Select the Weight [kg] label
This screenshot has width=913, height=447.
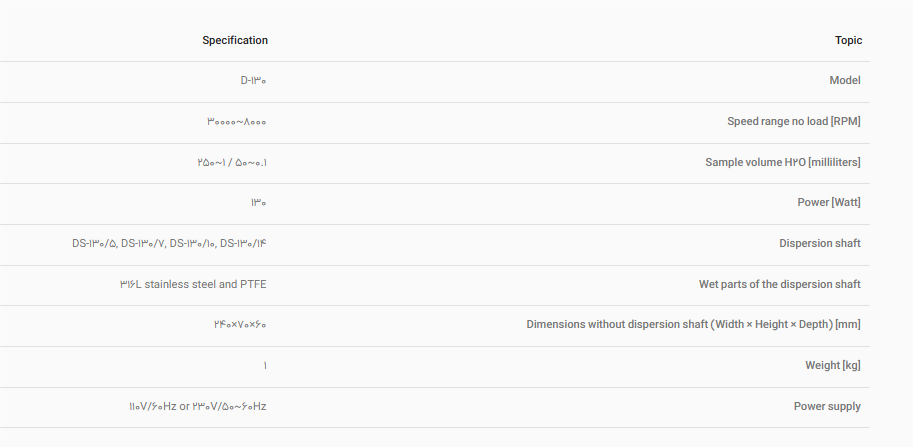coord(833,366)
